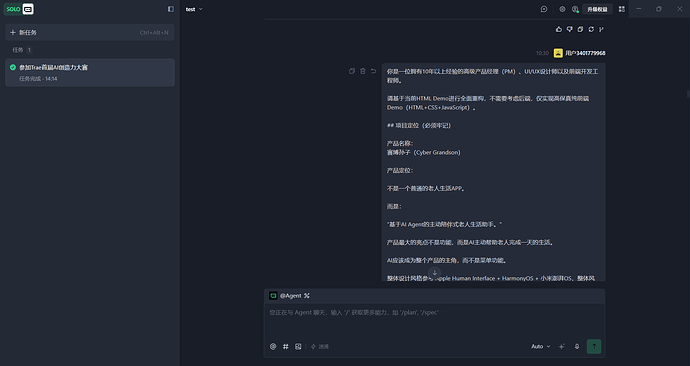This screenshot has width=690, height=366.
Task: Delete the user message with trash icon
Action: tap(363, 71)
